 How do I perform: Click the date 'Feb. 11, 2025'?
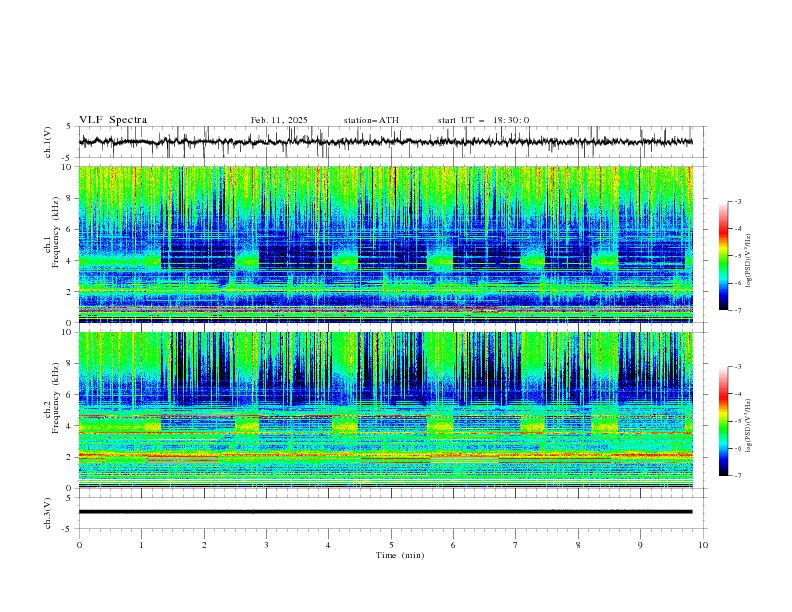click(279, 120)
